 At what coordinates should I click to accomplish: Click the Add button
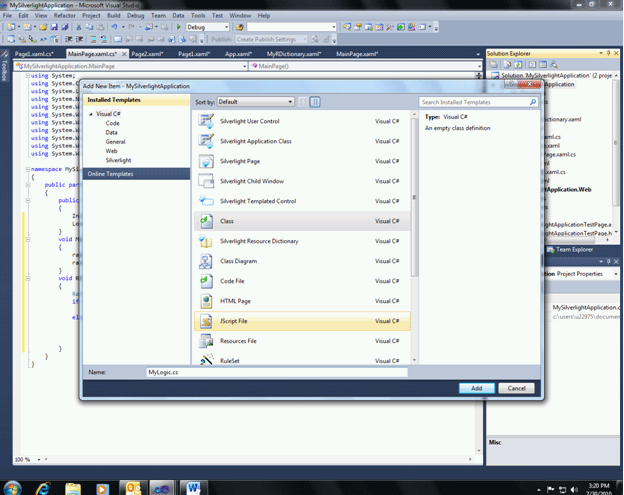pyautogui.click(x=476, y=388)
